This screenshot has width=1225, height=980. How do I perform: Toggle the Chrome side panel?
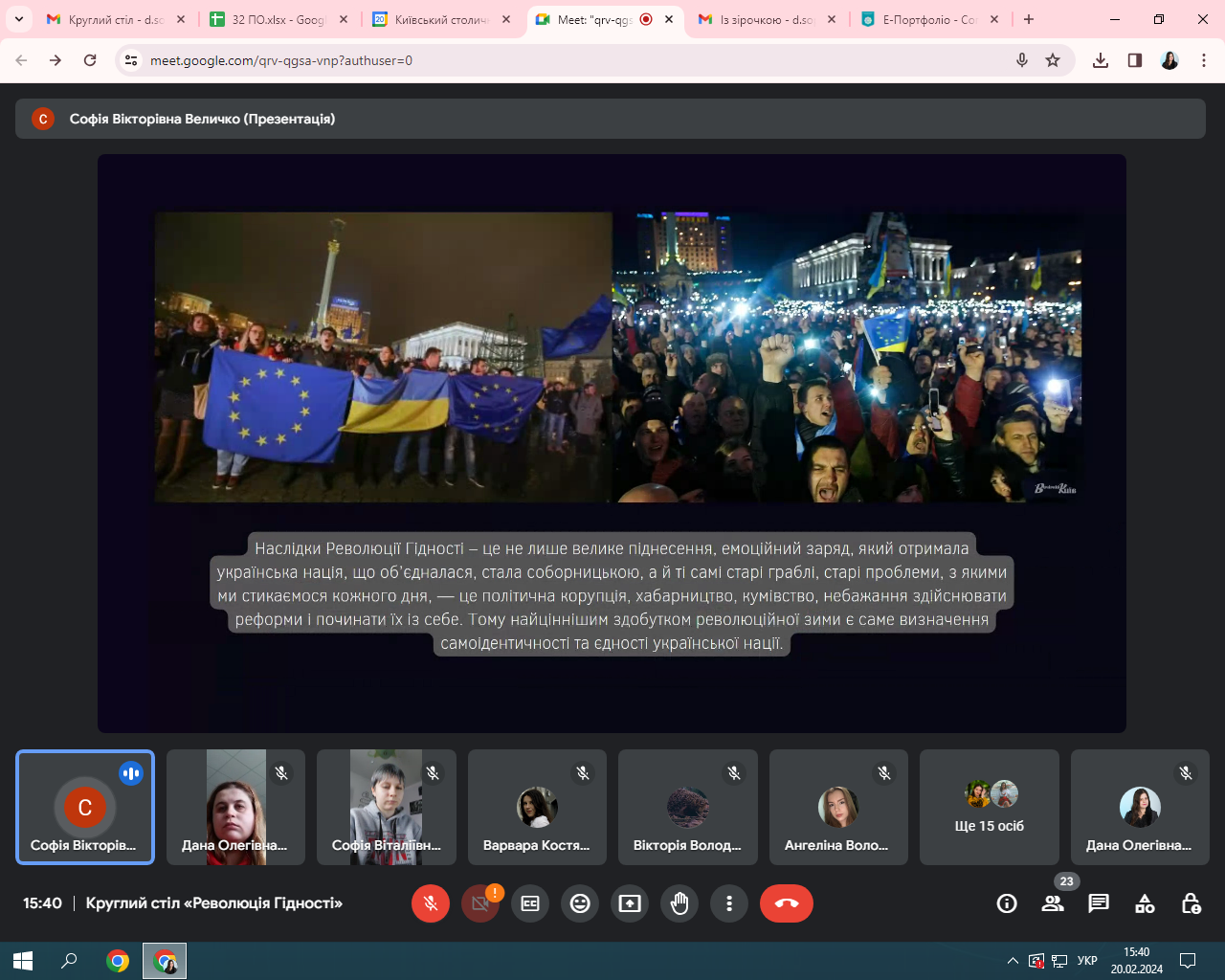(1135, 60)
